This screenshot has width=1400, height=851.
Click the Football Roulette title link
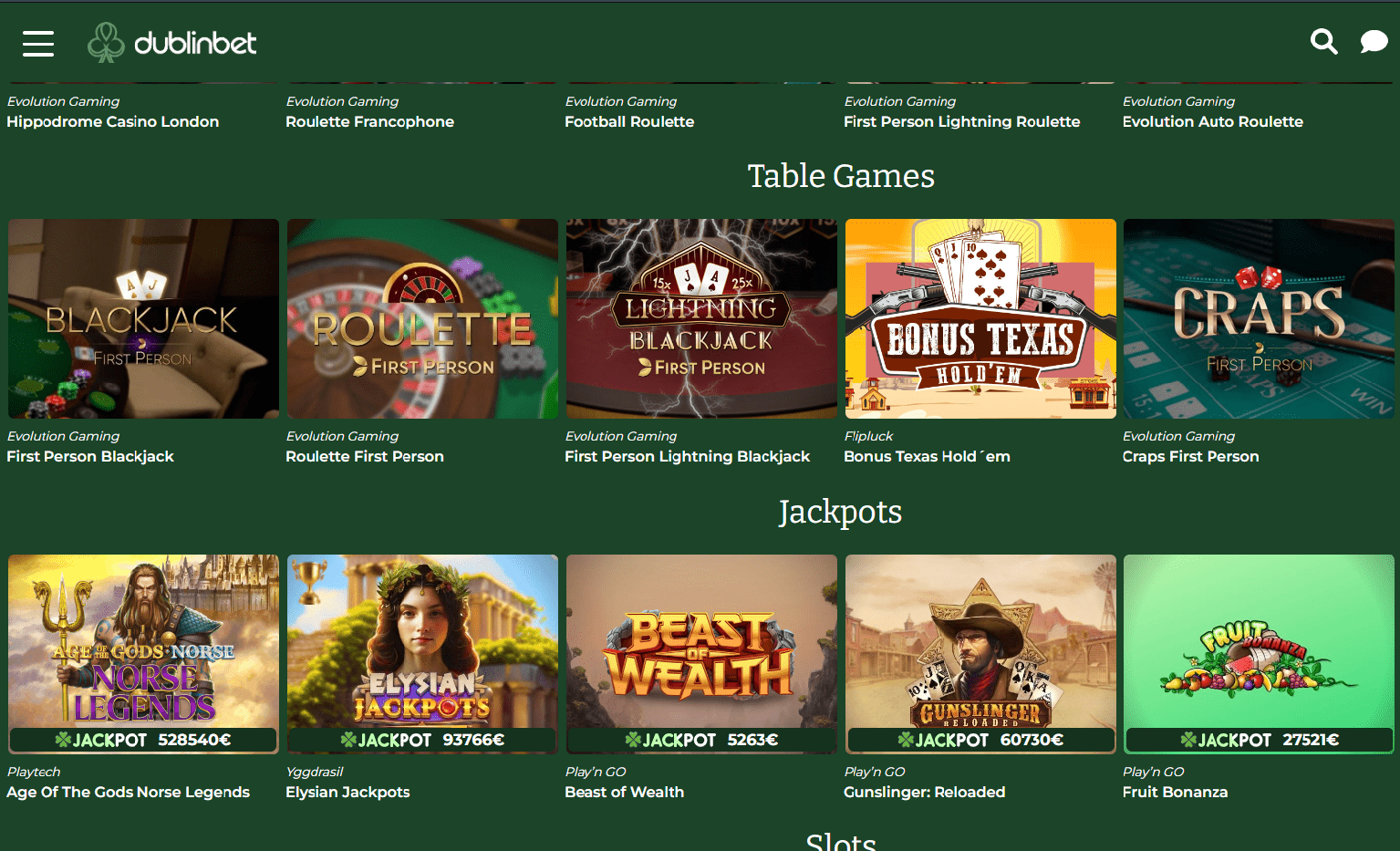[629, 121]
